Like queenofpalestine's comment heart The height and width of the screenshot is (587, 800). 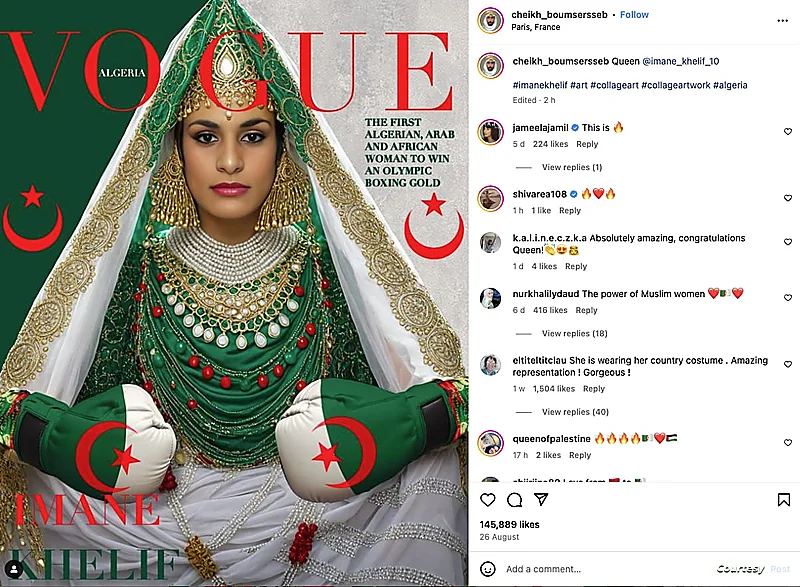pos(788,443)
